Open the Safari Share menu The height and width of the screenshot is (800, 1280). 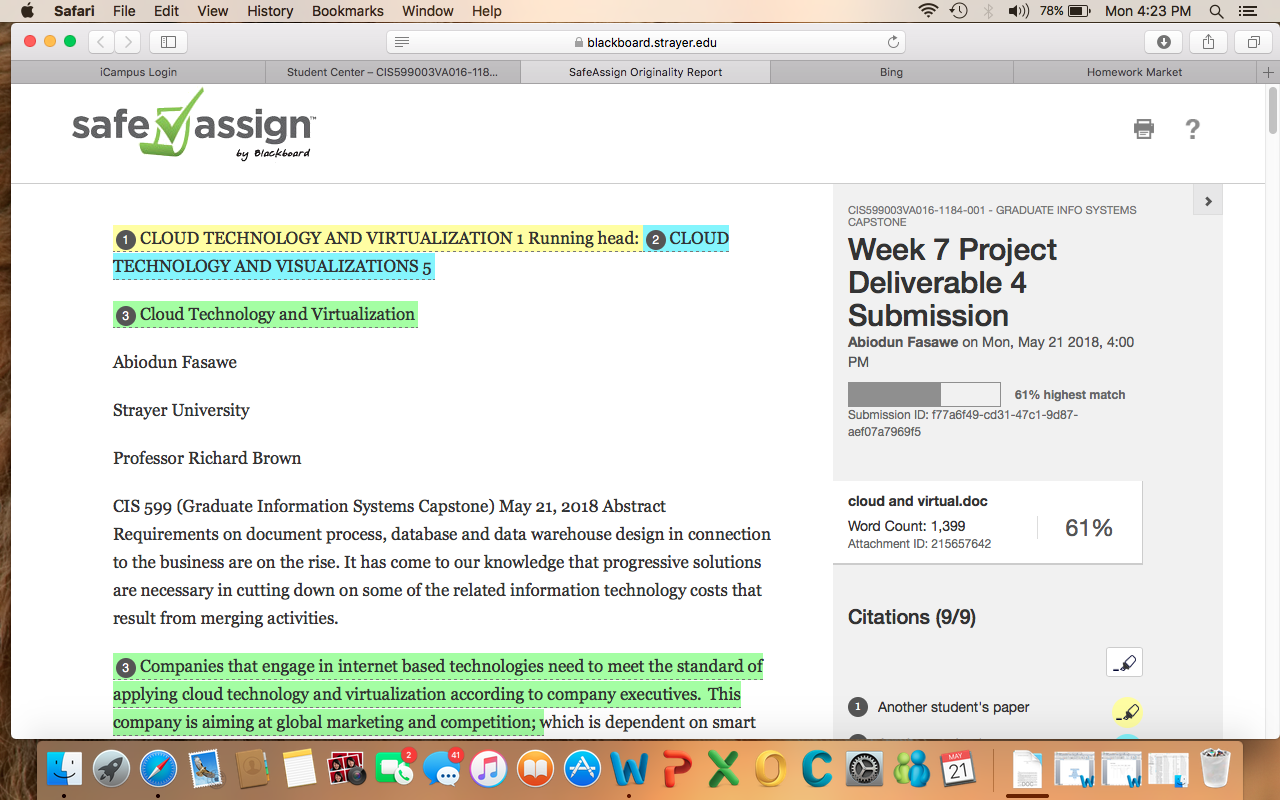coord(1209,42)
